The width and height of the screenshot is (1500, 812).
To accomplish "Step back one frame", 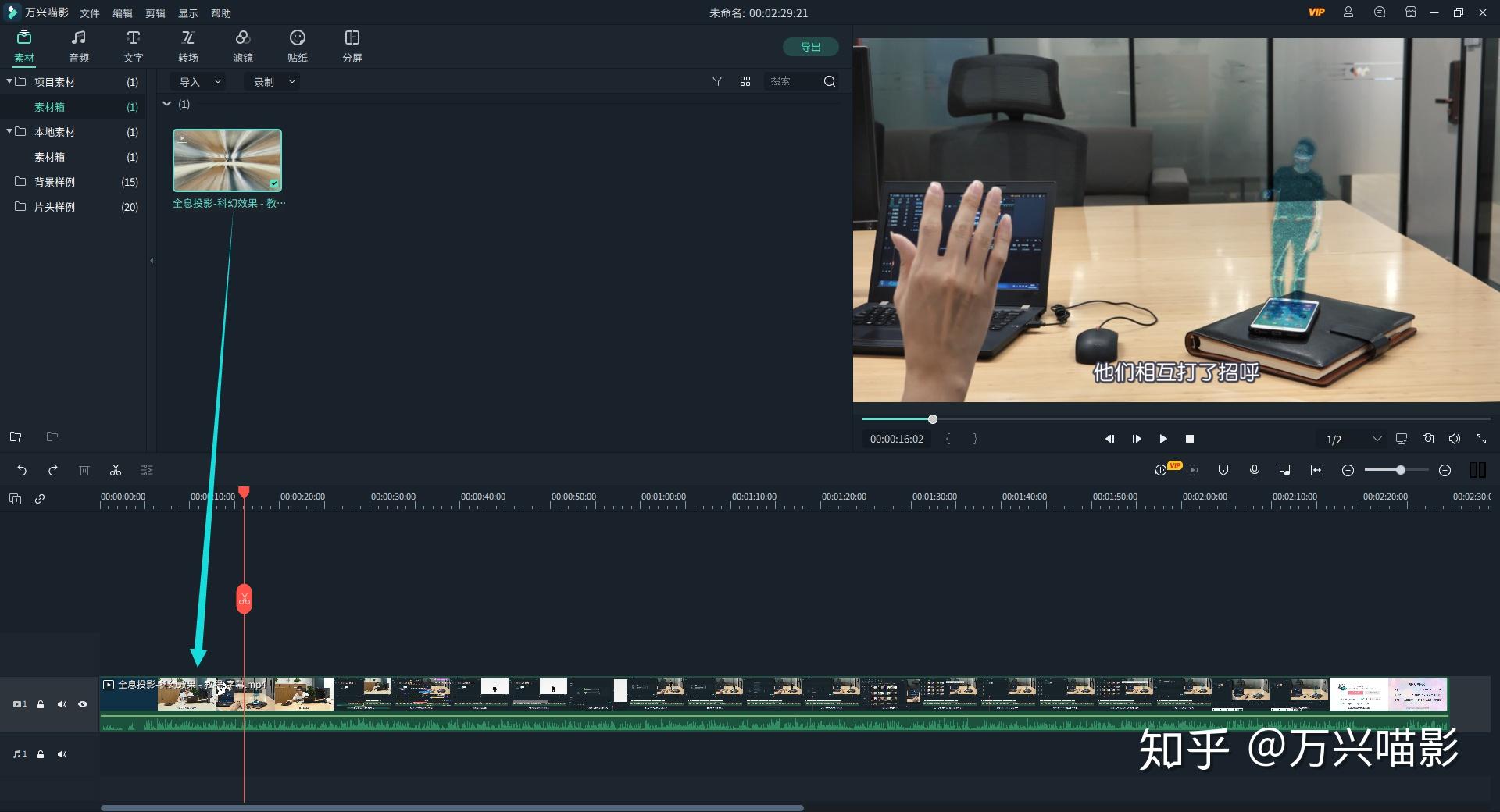I will (1109, 439).
